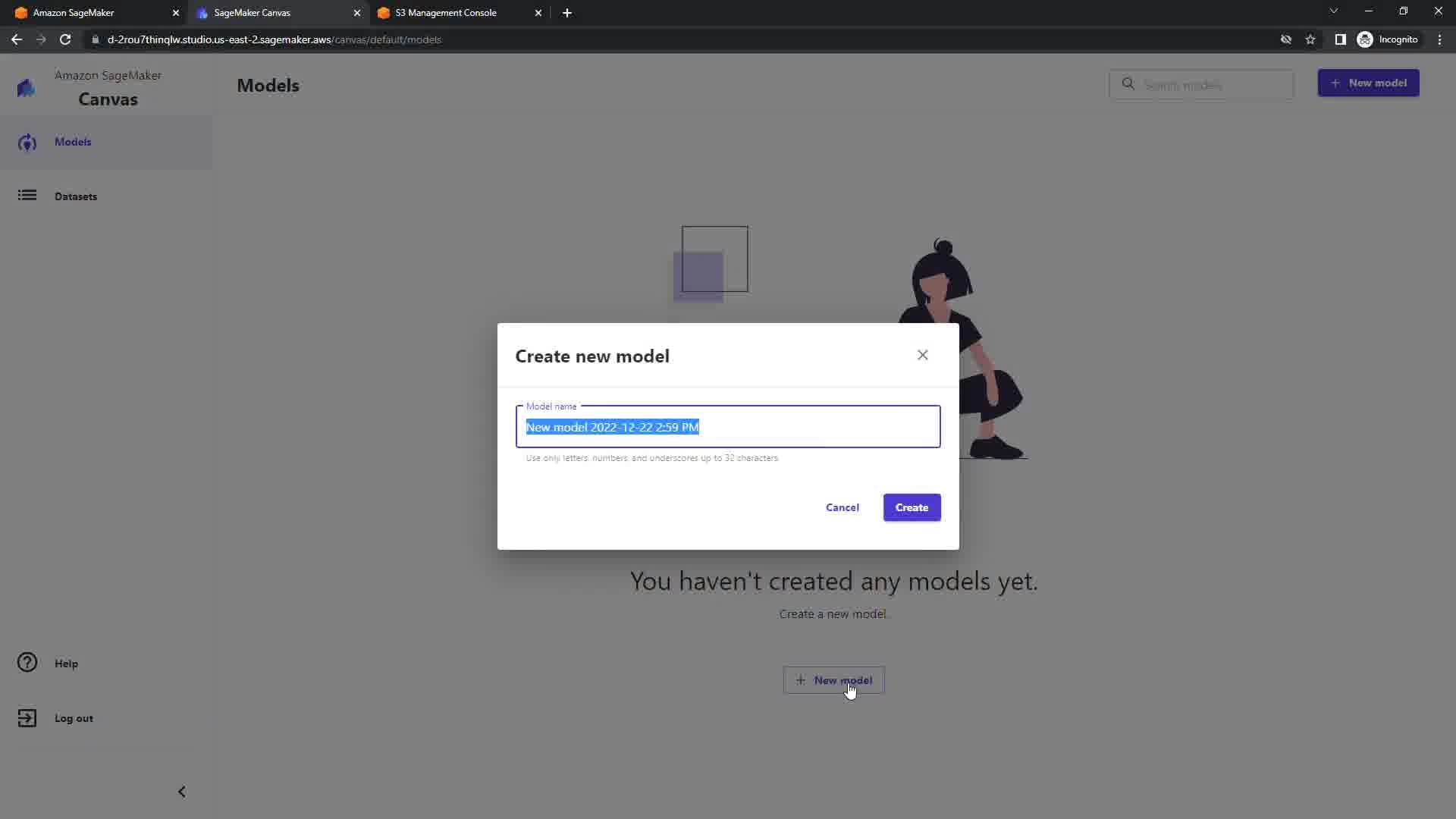1456x819 pixels.
Task: Go back to the previous page
Action: (x=17, y=39)
